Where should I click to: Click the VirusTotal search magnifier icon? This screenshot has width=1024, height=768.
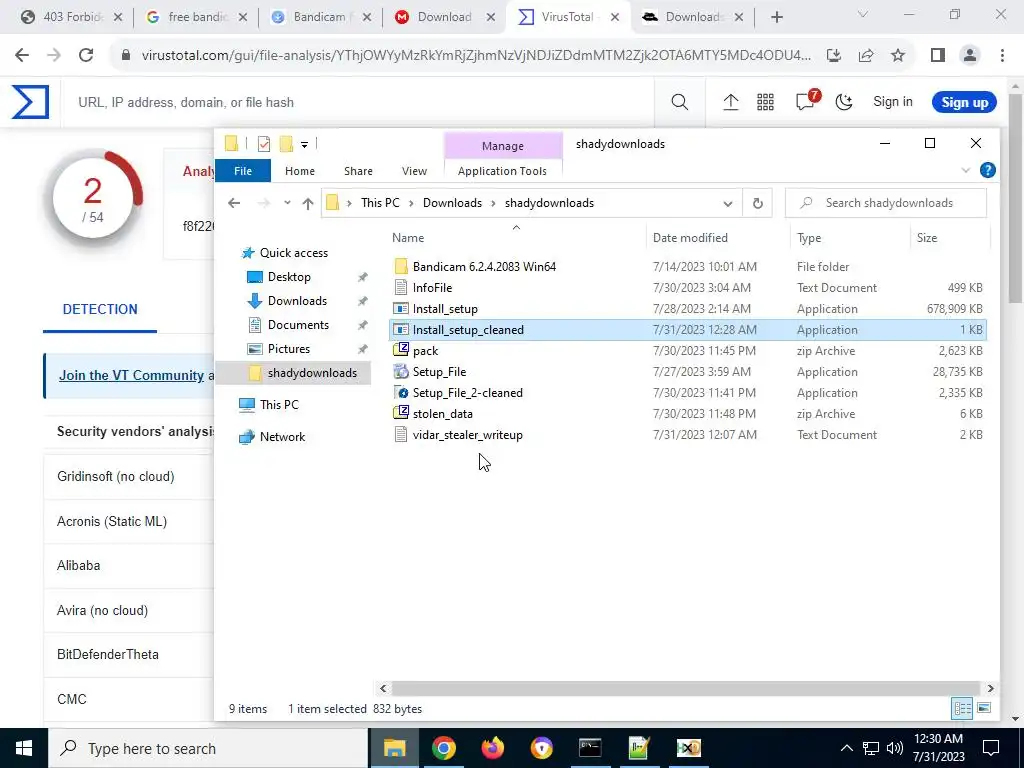click(x=679, y=102)
